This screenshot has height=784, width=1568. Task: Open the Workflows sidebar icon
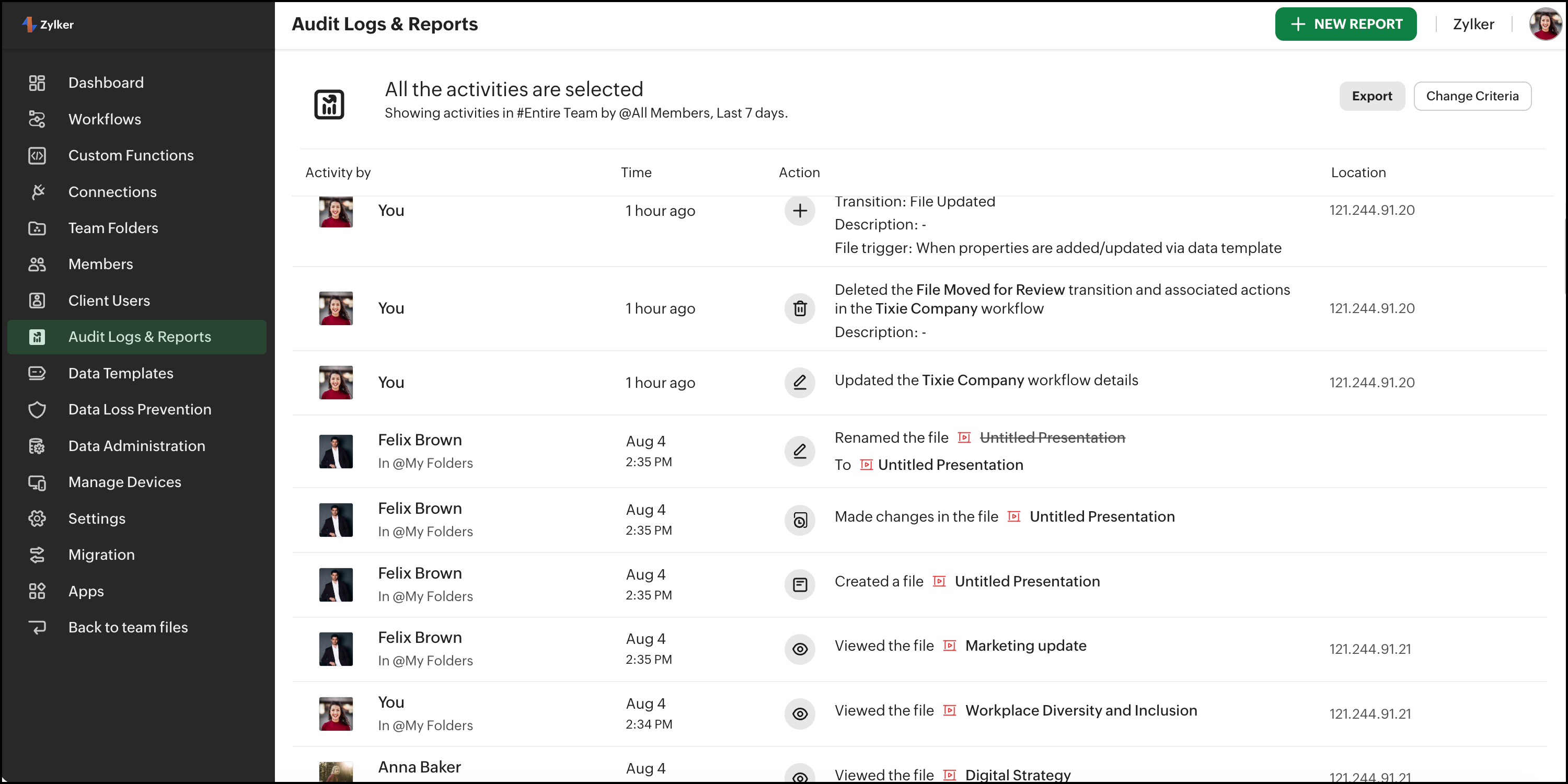[x=37, y=119]
